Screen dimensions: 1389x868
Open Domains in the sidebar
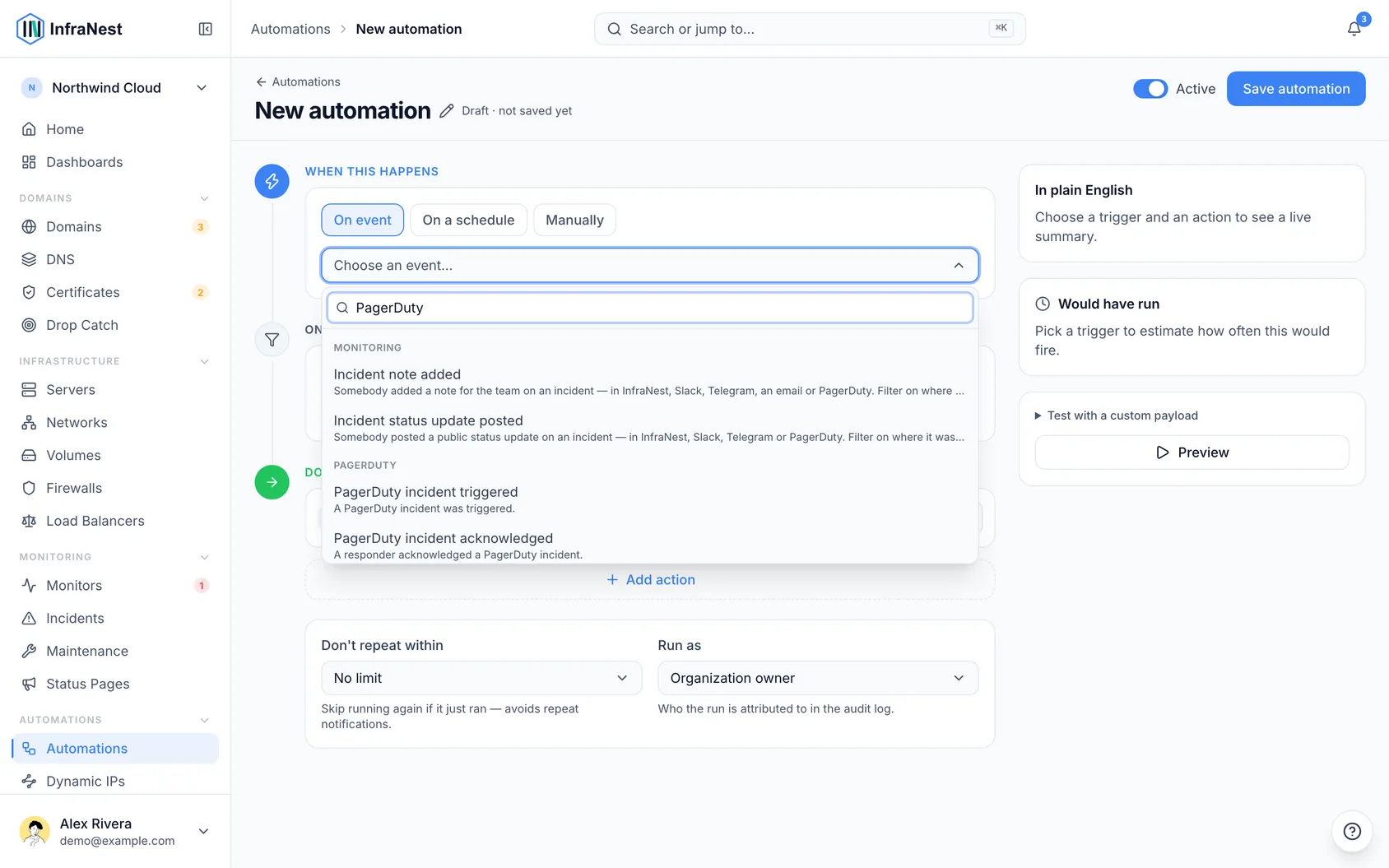[x=115, y=226]
